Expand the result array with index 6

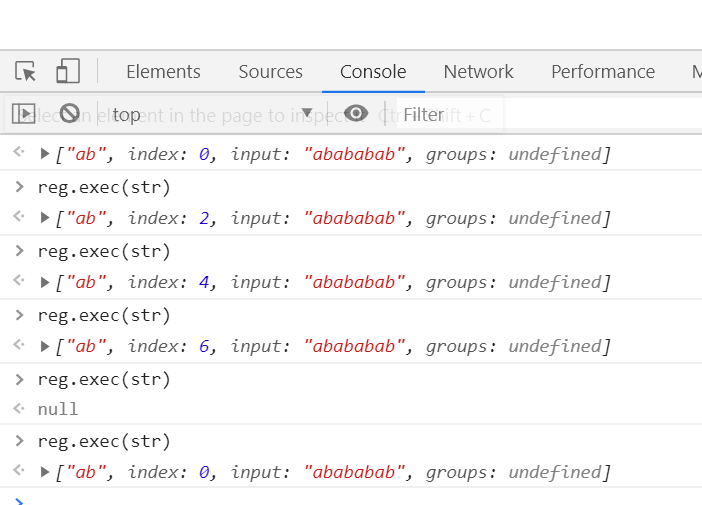click(44, 346)
